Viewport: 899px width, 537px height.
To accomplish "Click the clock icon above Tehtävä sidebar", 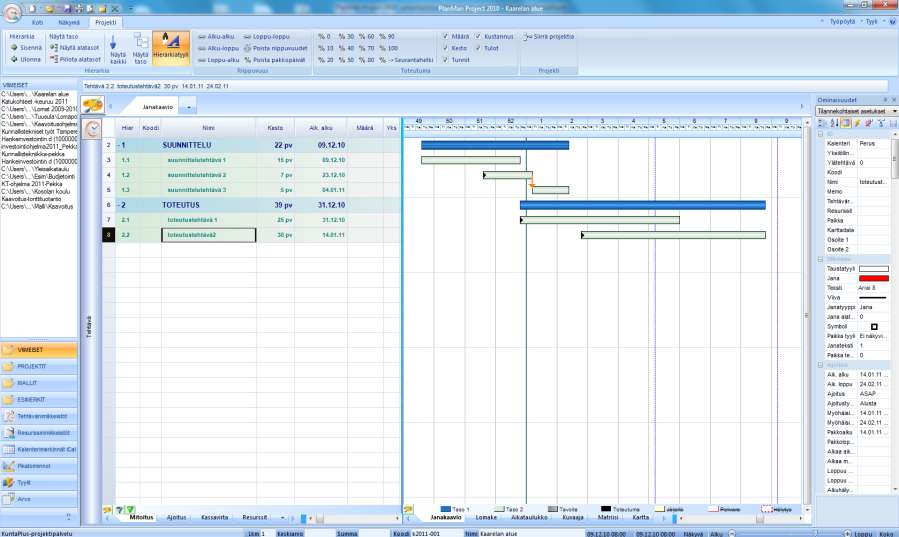I will (92, 128).
